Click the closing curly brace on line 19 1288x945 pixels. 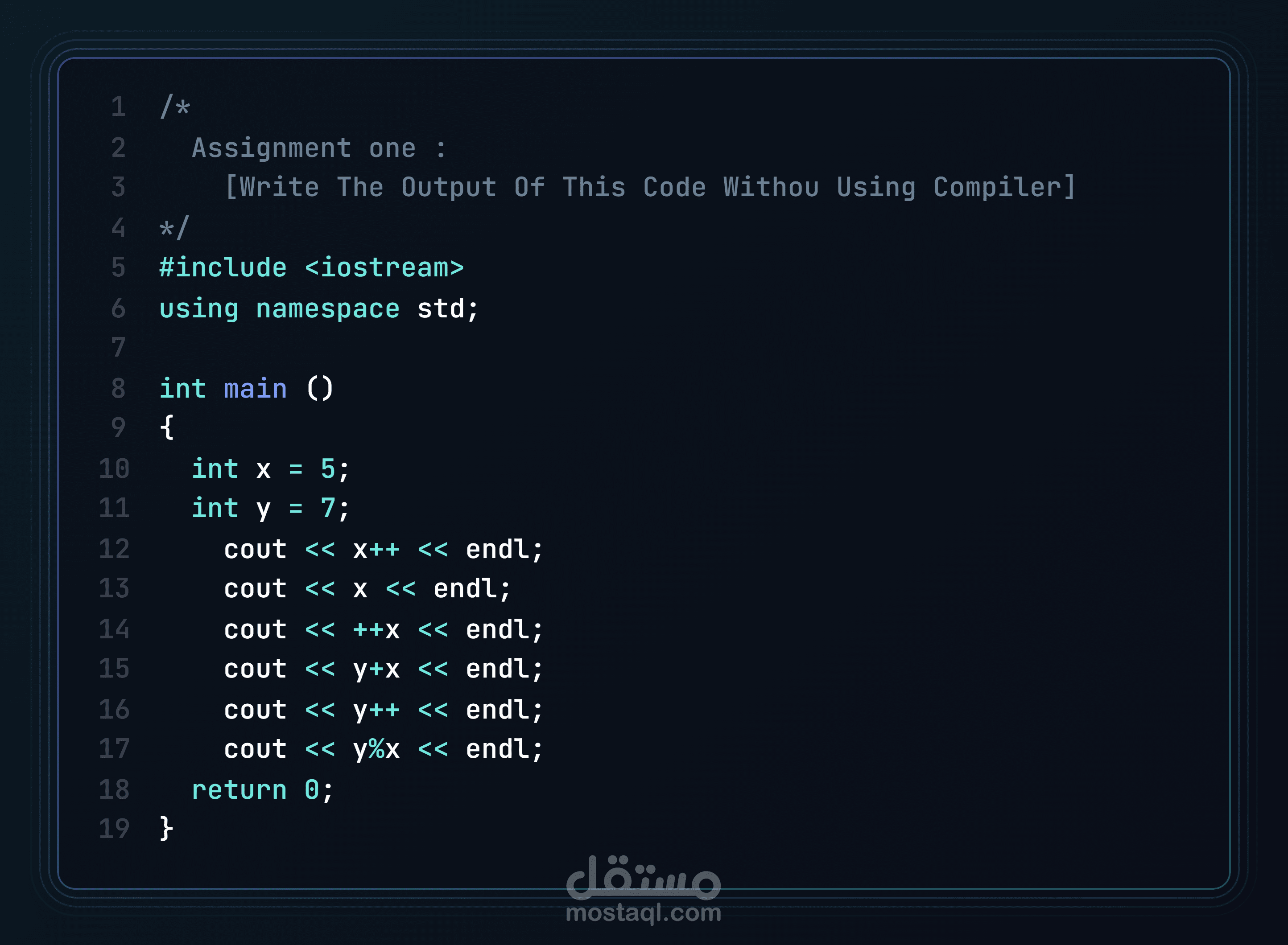166,828
